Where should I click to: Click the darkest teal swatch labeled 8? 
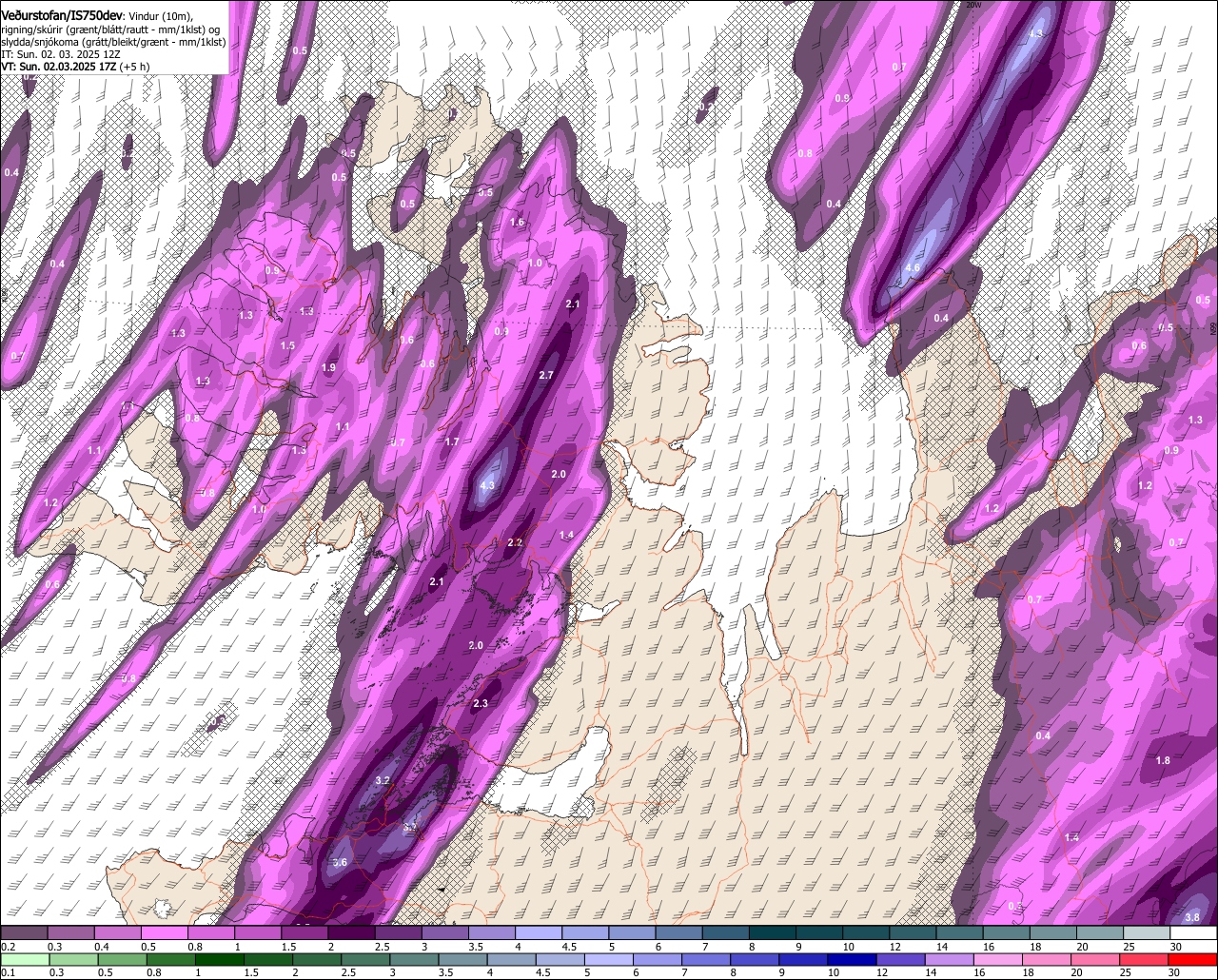point(772,932)
